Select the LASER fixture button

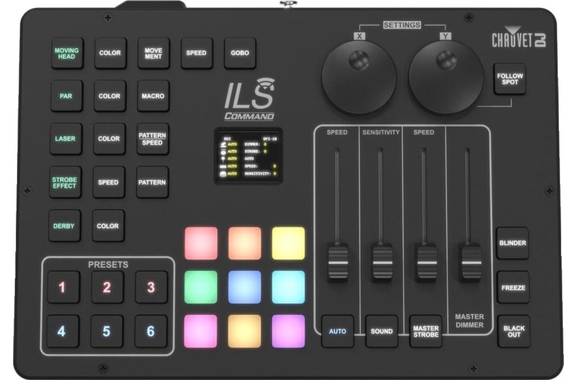(x=66, y=139)
